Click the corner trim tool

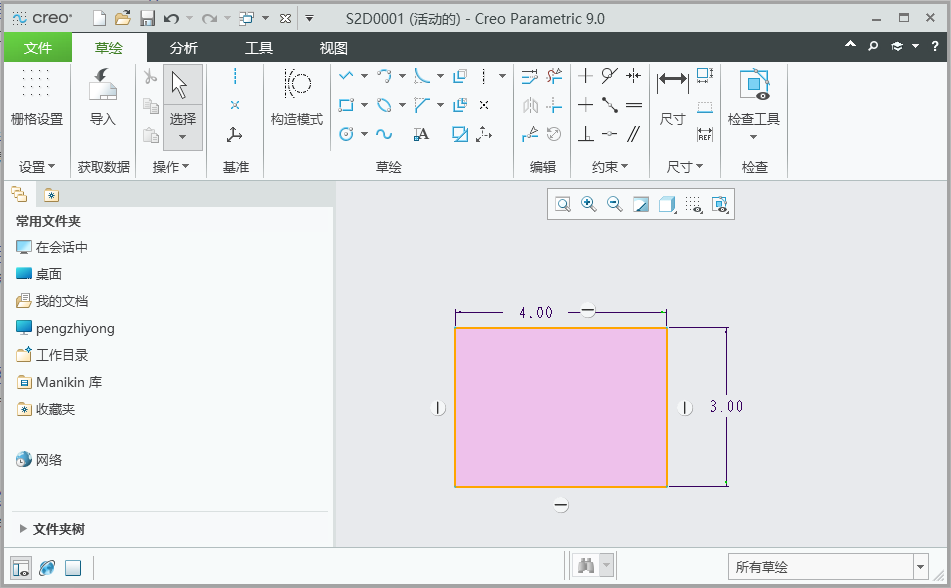click(x=554, y=105)
